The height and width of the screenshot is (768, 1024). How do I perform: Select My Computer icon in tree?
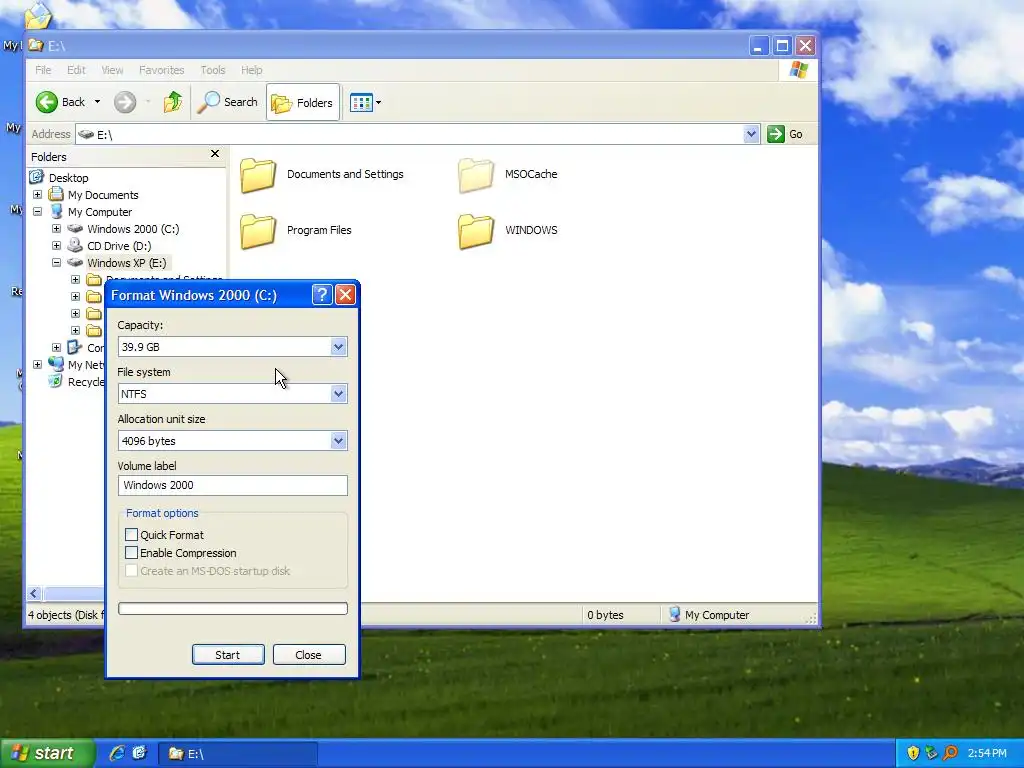tap(56, 211)
